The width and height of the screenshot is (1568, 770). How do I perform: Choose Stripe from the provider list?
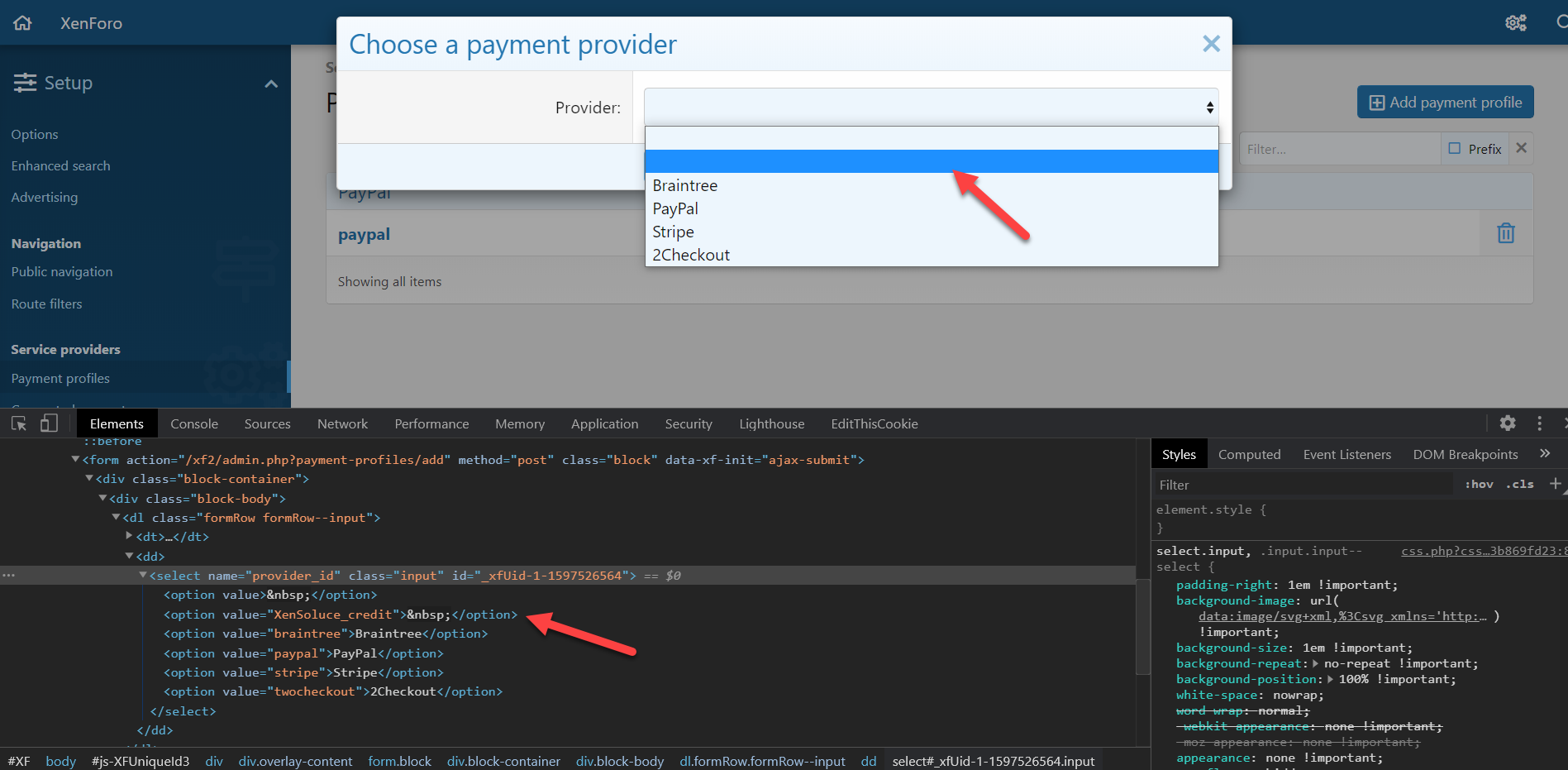tap(932, 232)
